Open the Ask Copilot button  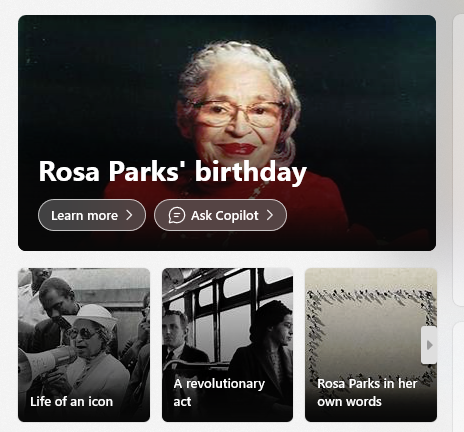[x=220, y=215]
